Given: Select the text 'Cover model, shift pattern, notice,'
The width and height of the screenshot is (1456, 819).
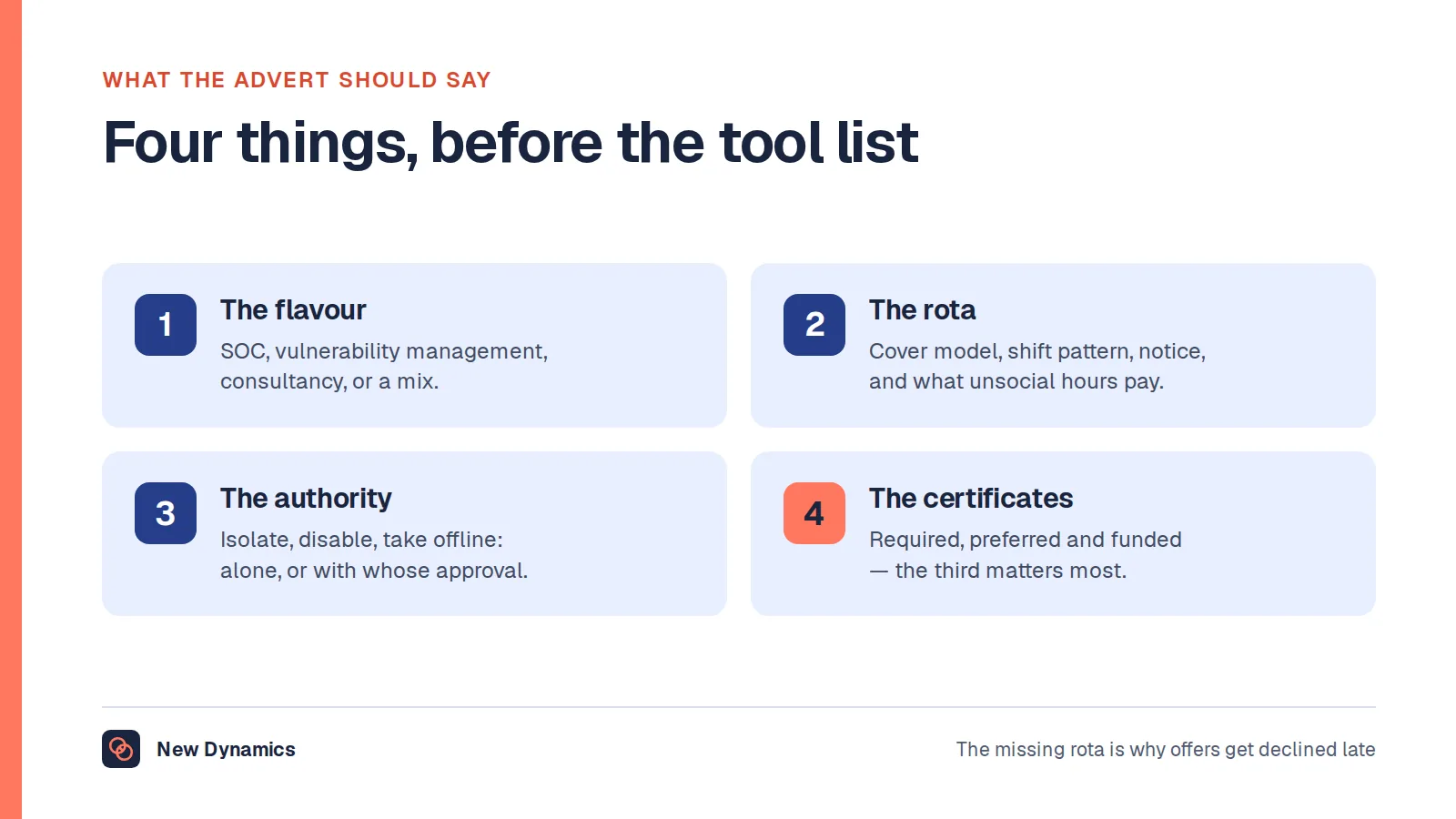Looking at the screenshot, I should 1037,351.
